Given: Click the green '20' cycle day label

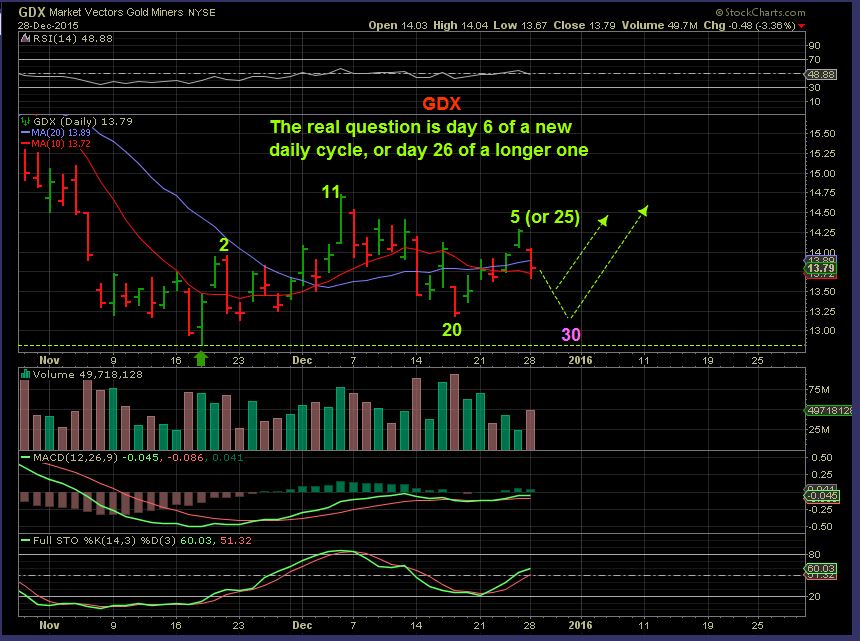Looking at the screenshot, I should point(452,330).
